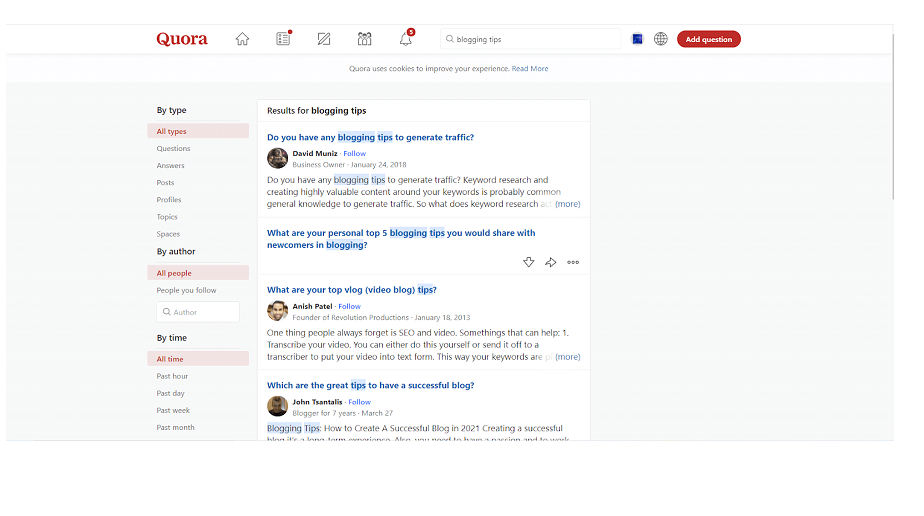Open Anish Patel's profile name link
Screen dimensions: 924x516
pos(312,306)
